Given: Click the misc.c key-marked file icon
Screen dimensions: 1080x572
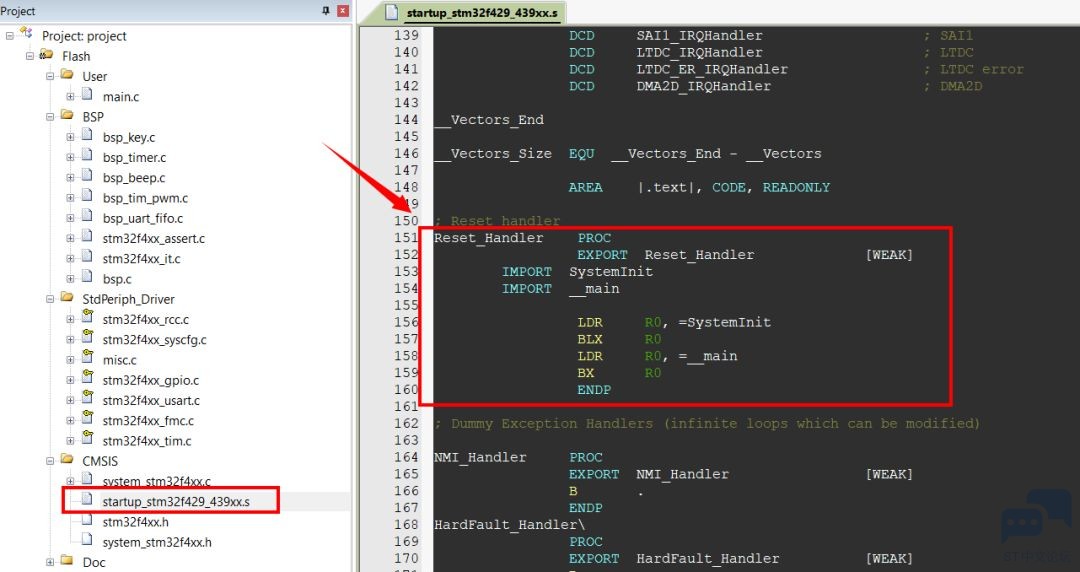Looking at the screenshot, I should coord(87,358).
